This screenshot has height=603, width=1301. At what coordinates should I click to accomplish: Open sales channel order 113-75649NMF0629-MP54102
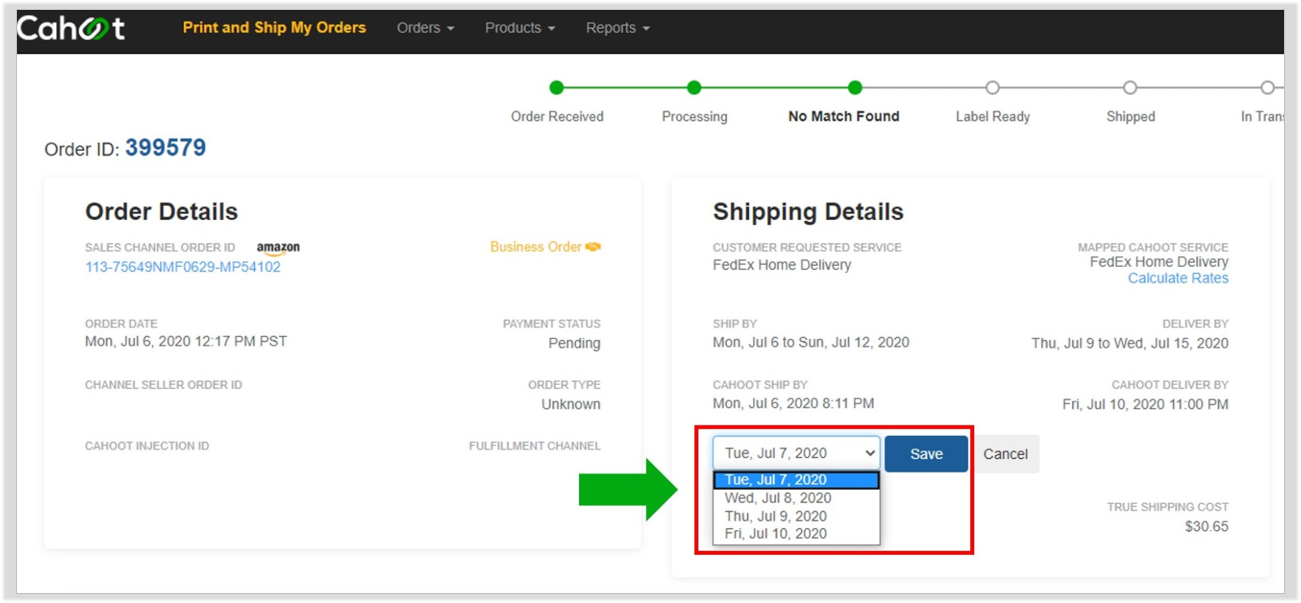coord(183,267)
